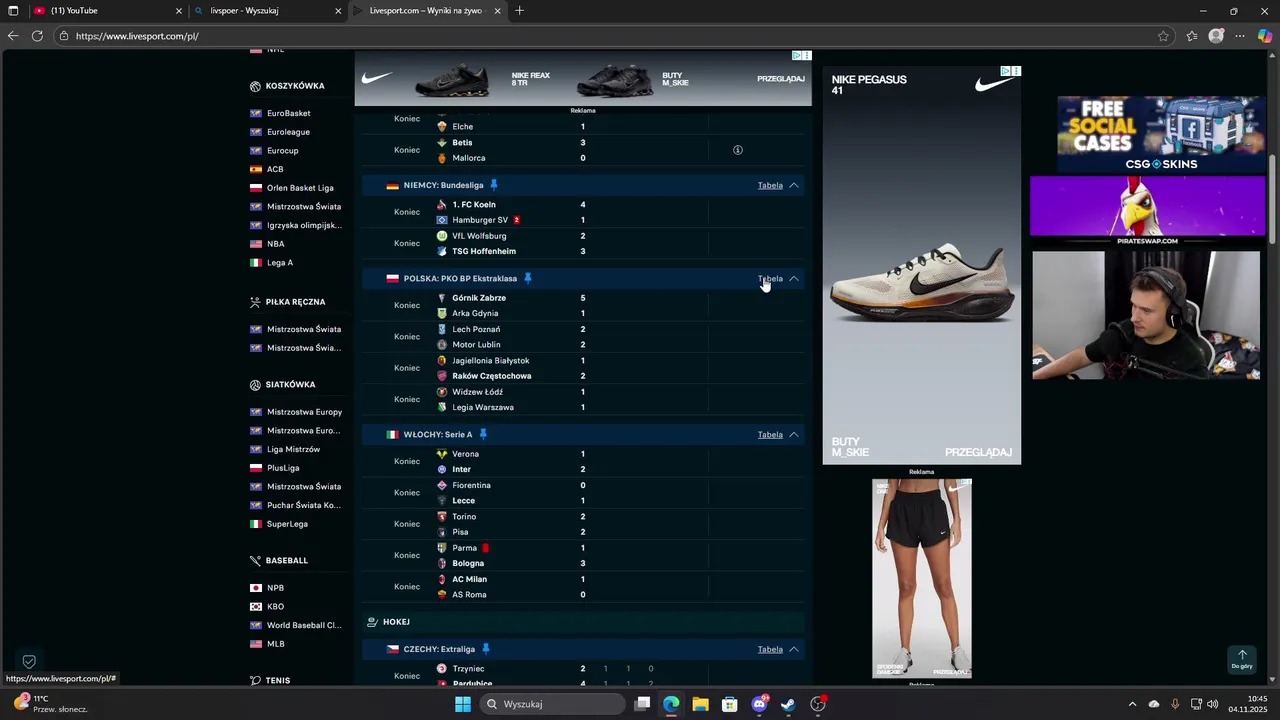
Task: Toggle the pin for CZECHY: Extraliga
Action: [486, 648]
